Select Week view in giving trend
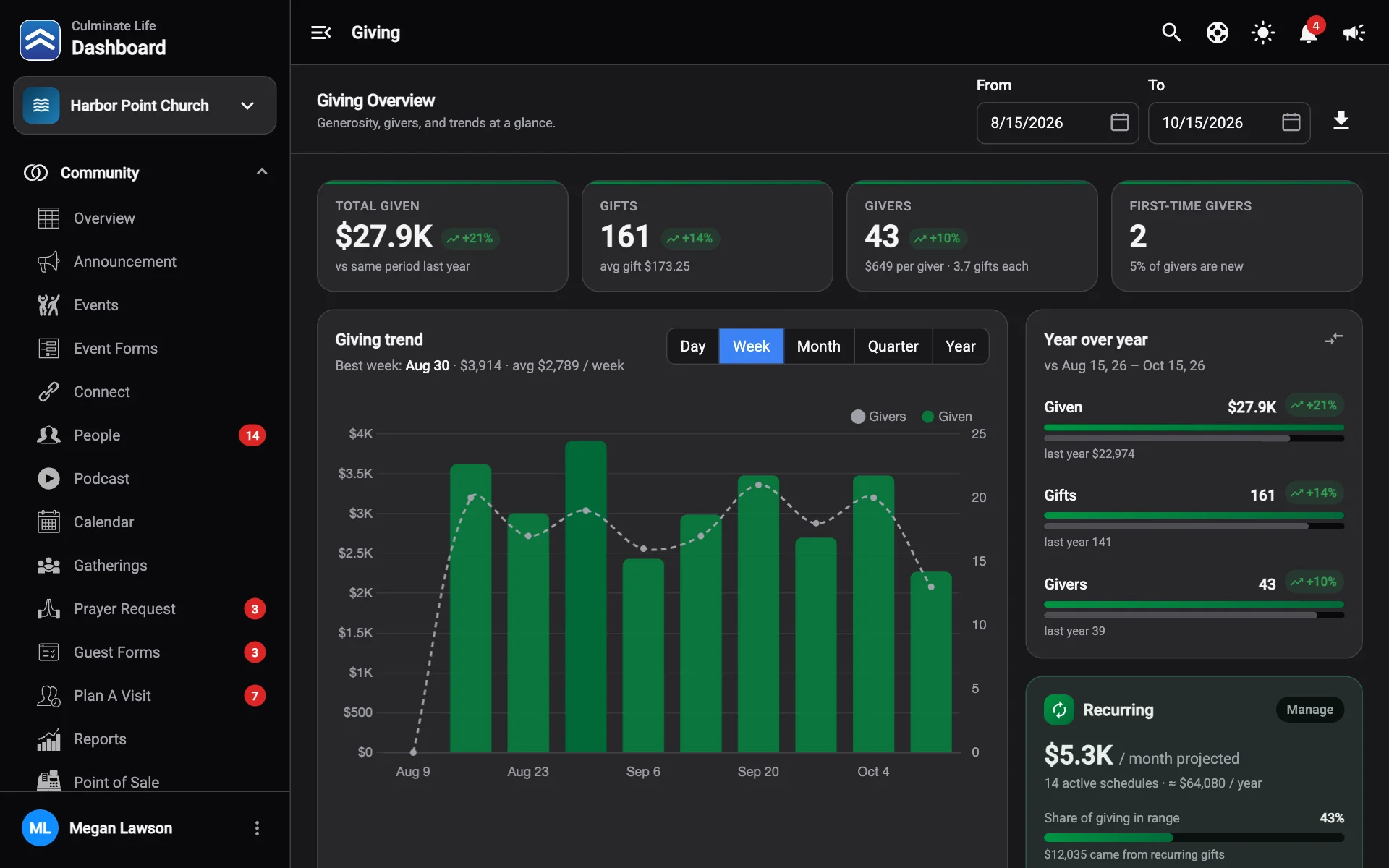 pos(751,346)
